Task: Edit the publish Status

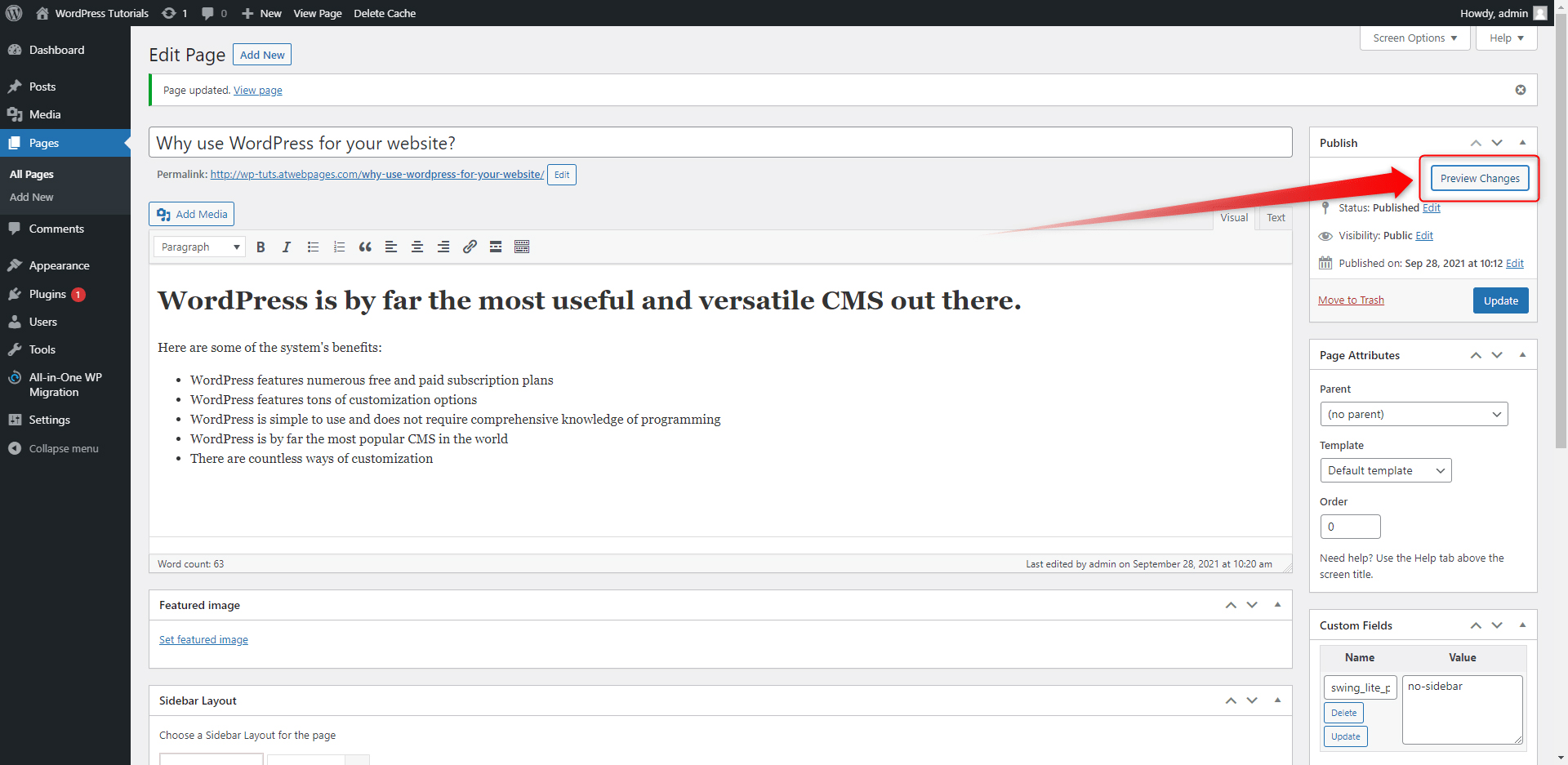Action: pos(1432,208)
